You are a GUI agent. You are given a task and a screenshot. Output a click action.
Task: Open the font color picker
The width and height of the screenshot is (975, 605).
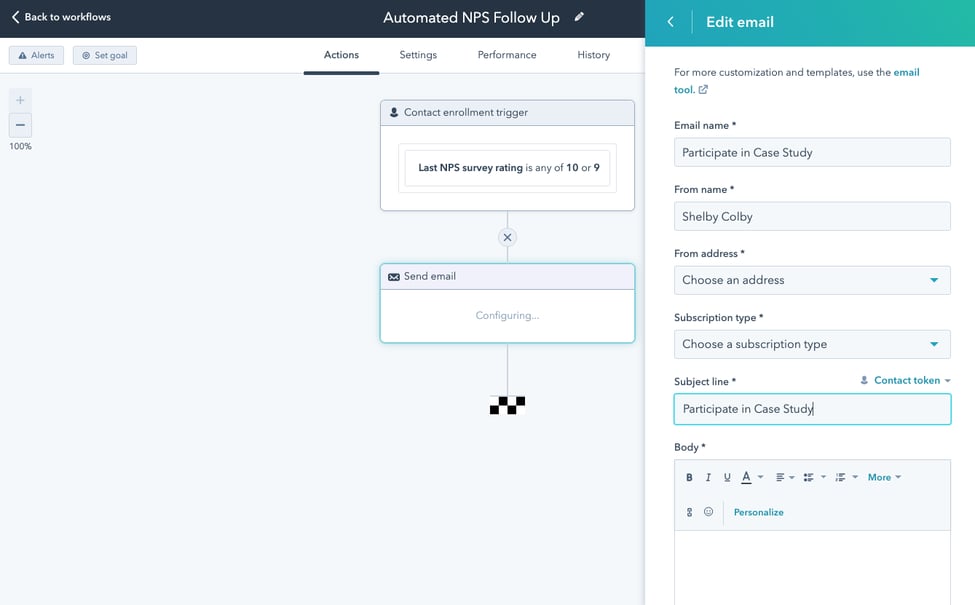(748, 477)
